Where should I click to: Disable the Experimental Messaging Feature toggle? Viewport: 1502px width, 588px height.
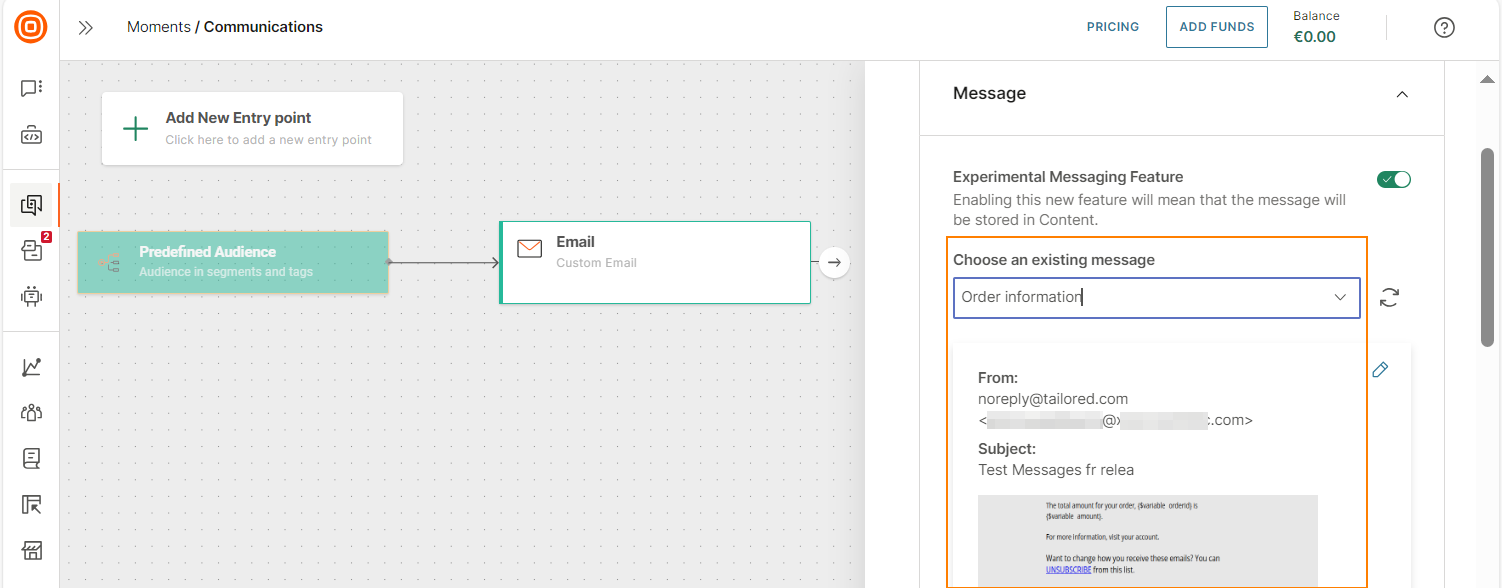pyautogui.click(x=1393, y=179)
